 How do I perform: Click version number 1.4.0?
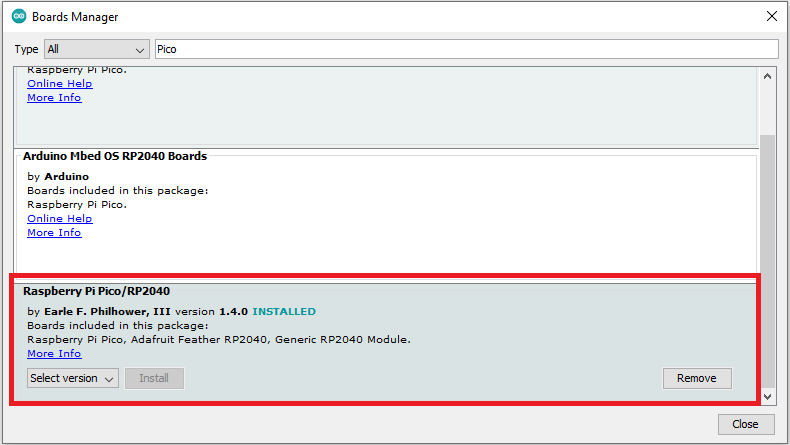pyautogui.click(x=233, y=311)
